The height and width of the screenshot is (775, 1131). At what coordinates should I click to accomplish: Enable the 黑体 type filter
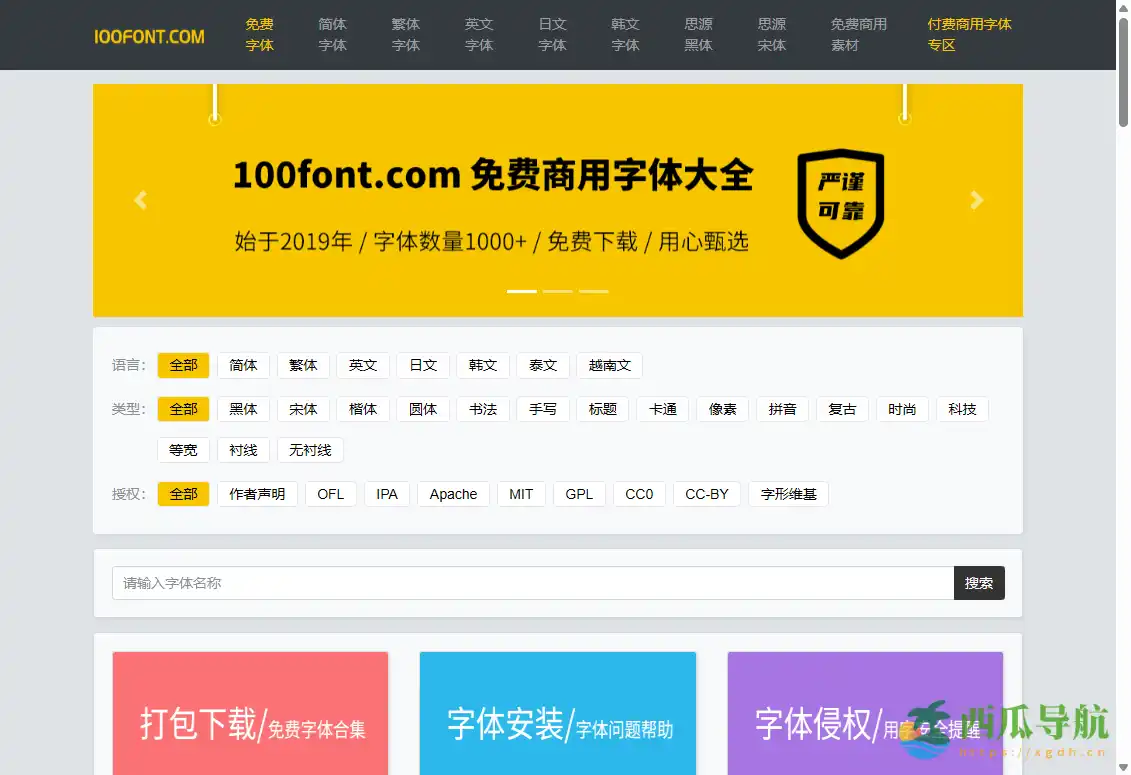pos(243,409)
